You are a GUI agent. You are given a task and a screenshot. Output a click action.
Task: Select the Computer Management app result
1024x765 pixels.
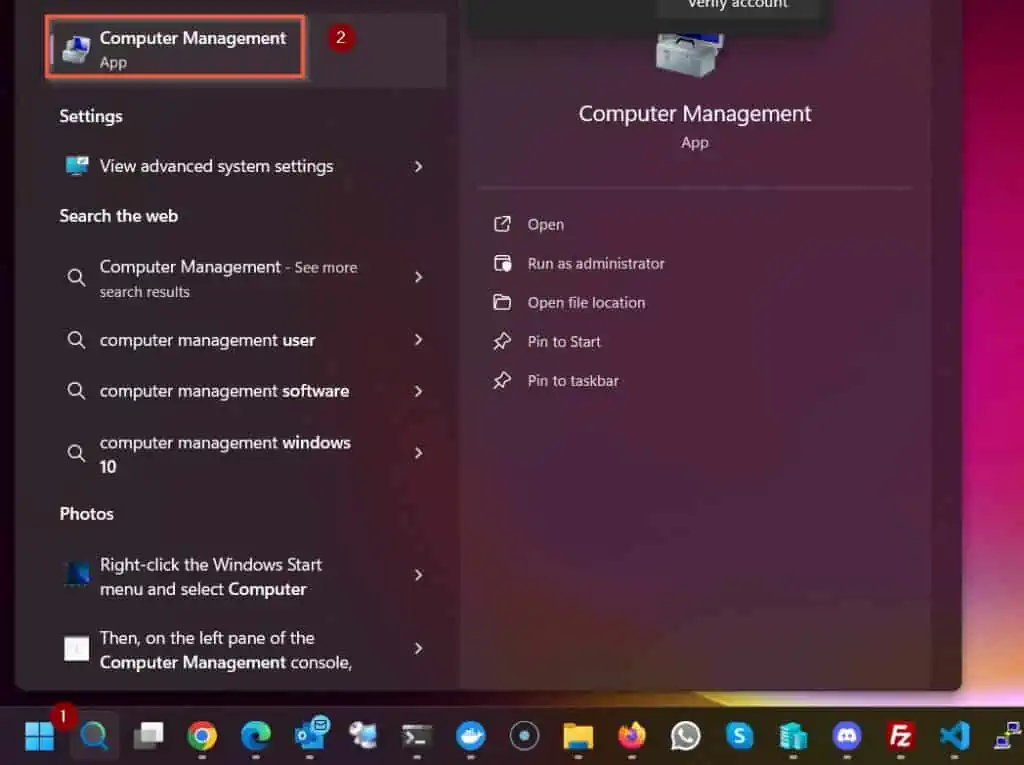tap(175, 47)
